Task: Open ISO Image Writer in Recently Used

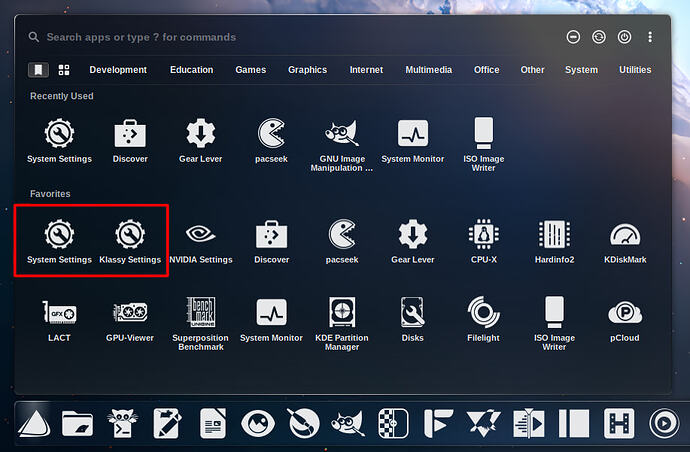Action: tap(484, 145)
